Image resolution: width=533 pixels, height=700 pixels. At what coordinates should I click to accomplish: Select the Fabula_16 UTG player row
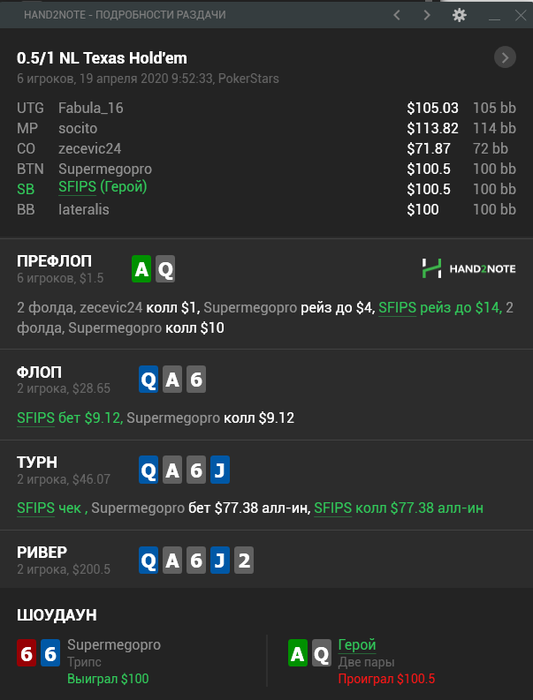click(266, 108)
